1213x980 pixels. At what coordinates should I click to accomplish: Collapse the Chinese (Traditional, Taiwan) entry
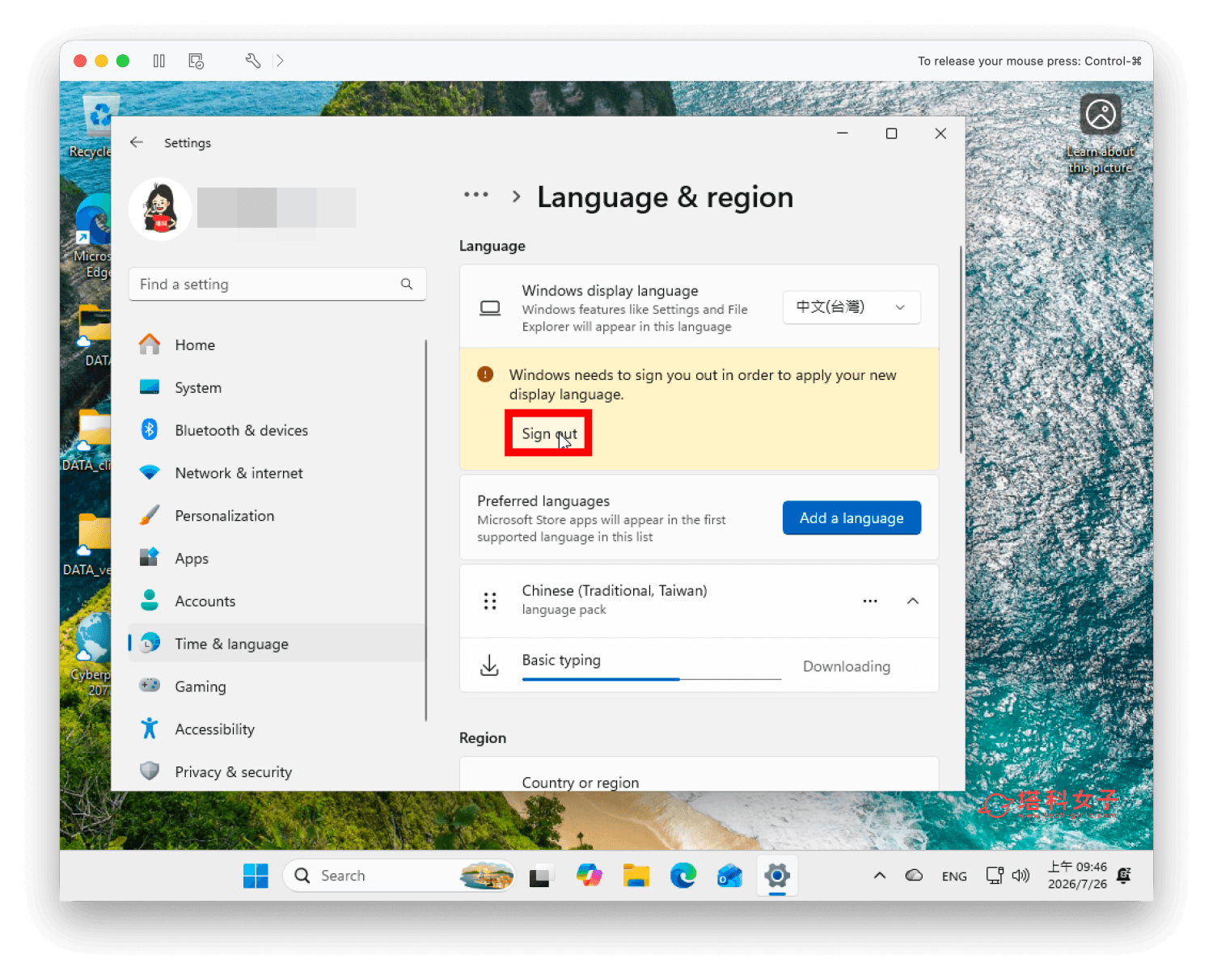(913, 601)
